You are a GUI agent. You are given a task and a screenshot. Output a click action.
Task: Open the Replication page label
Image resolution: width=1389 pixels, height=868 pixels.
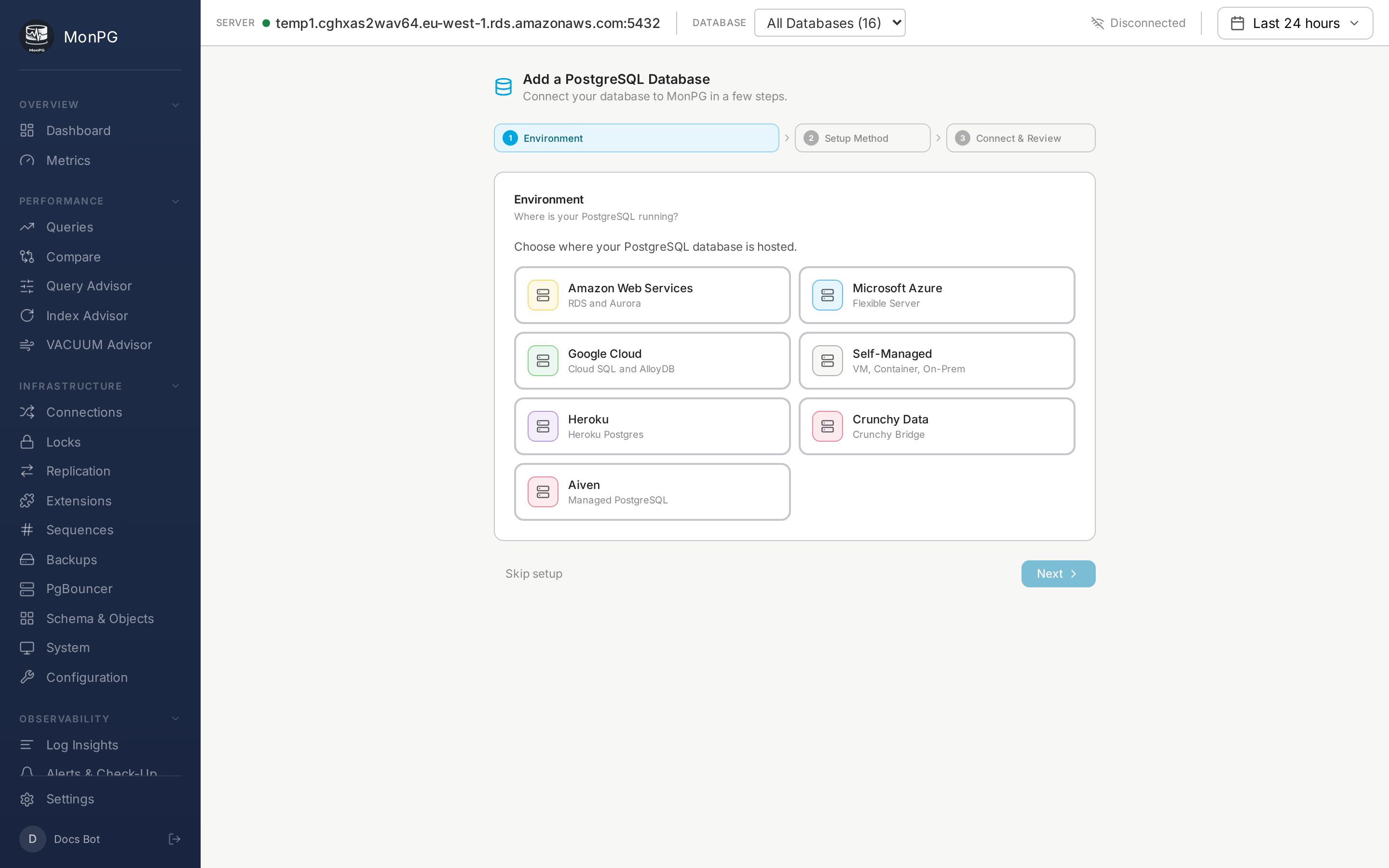pyautogui.click(x=78, y=471)
